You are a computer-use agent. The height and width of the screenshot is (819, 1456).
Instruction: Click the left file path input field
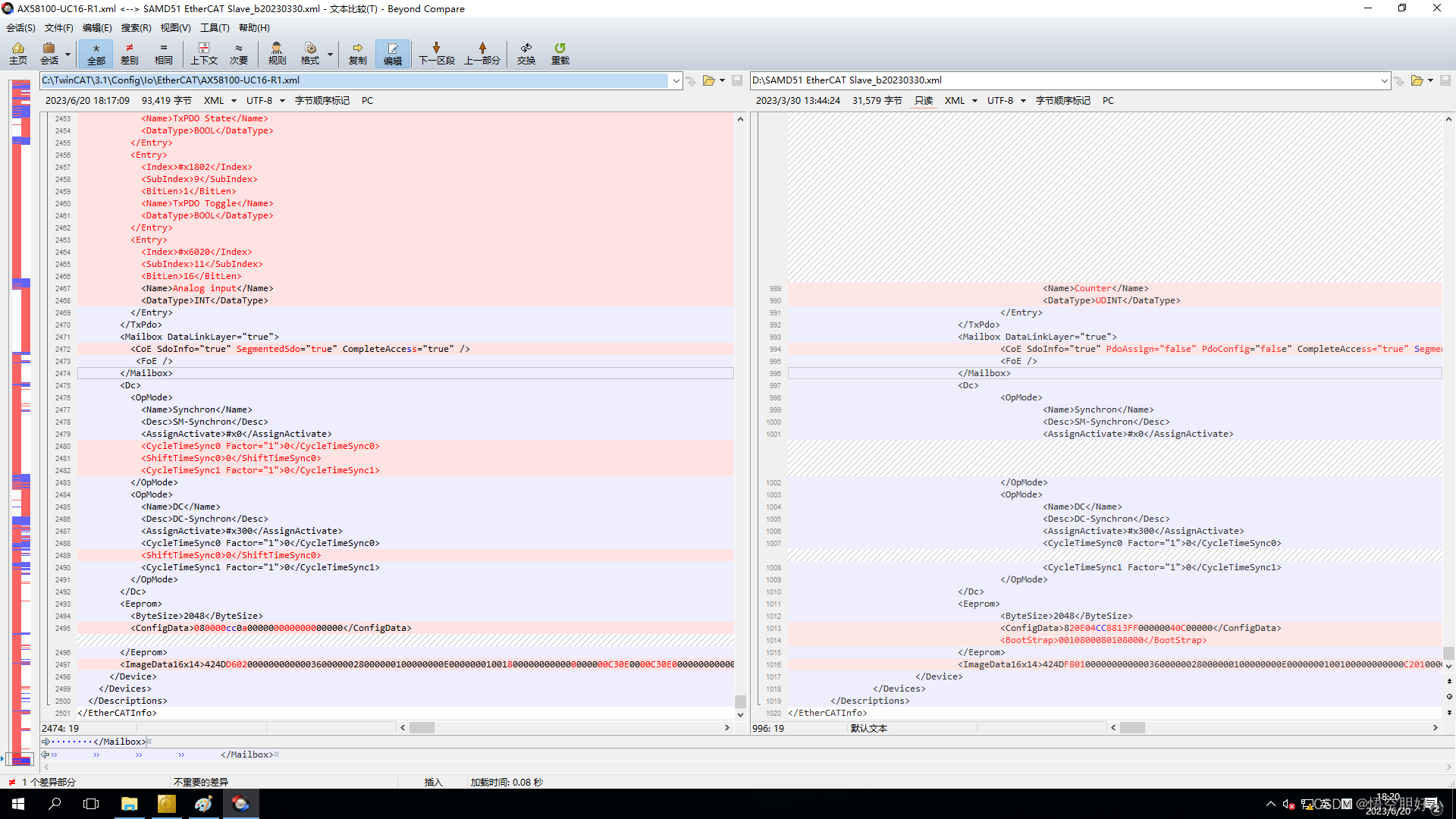coord(355,80)
